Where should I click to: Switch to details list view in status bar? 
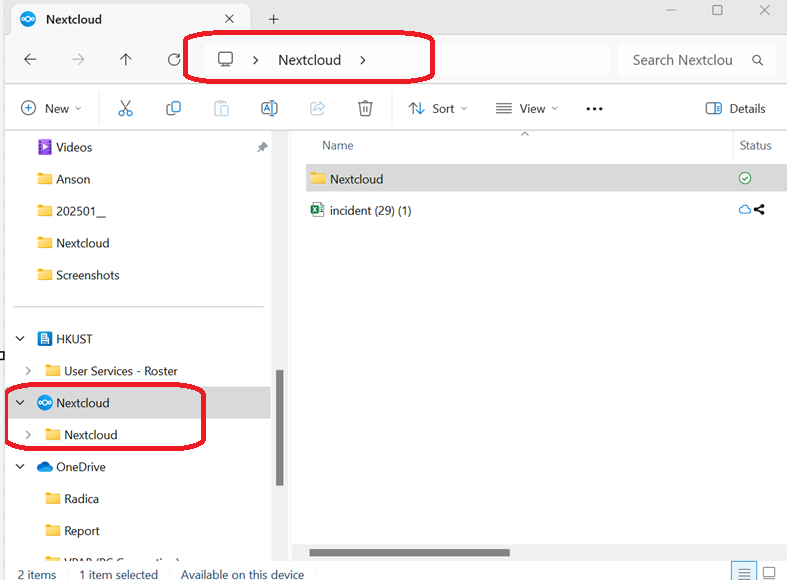(x=744, y=572)
